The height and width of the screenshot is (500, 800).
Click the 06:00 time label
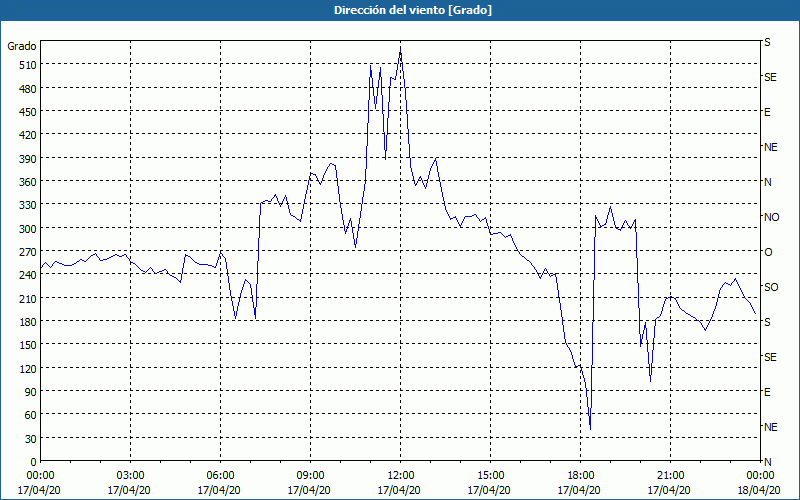pos(220,476)
